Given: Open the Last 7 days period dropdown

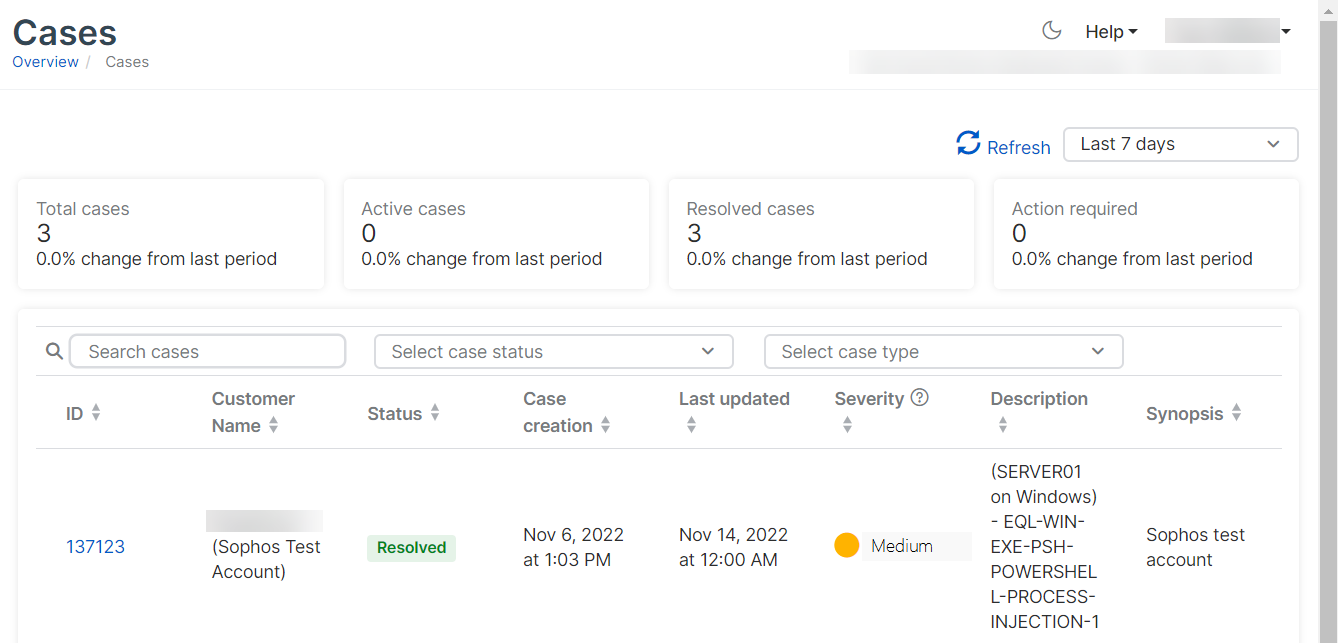Looking at the screenshot, I should [1180, 144].
